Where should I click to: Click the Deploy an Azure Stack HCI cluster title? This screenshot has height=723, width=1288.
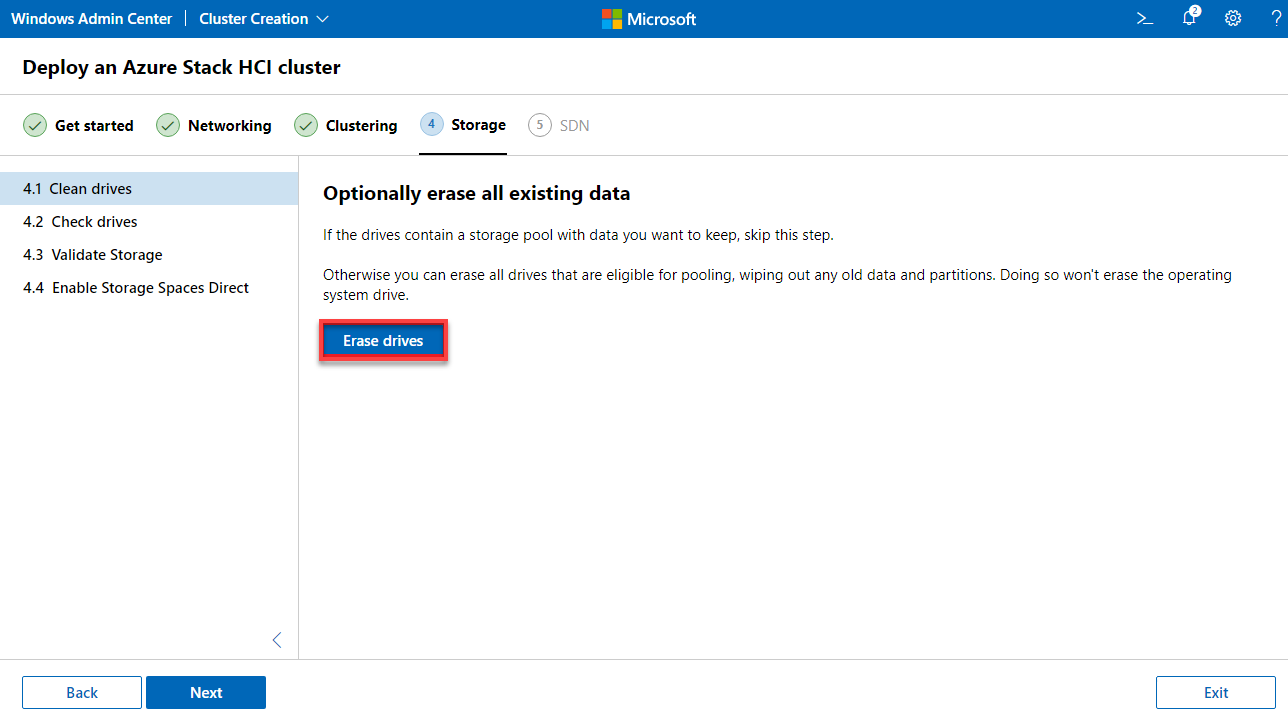pyautogui.click(x=181, y=68)
